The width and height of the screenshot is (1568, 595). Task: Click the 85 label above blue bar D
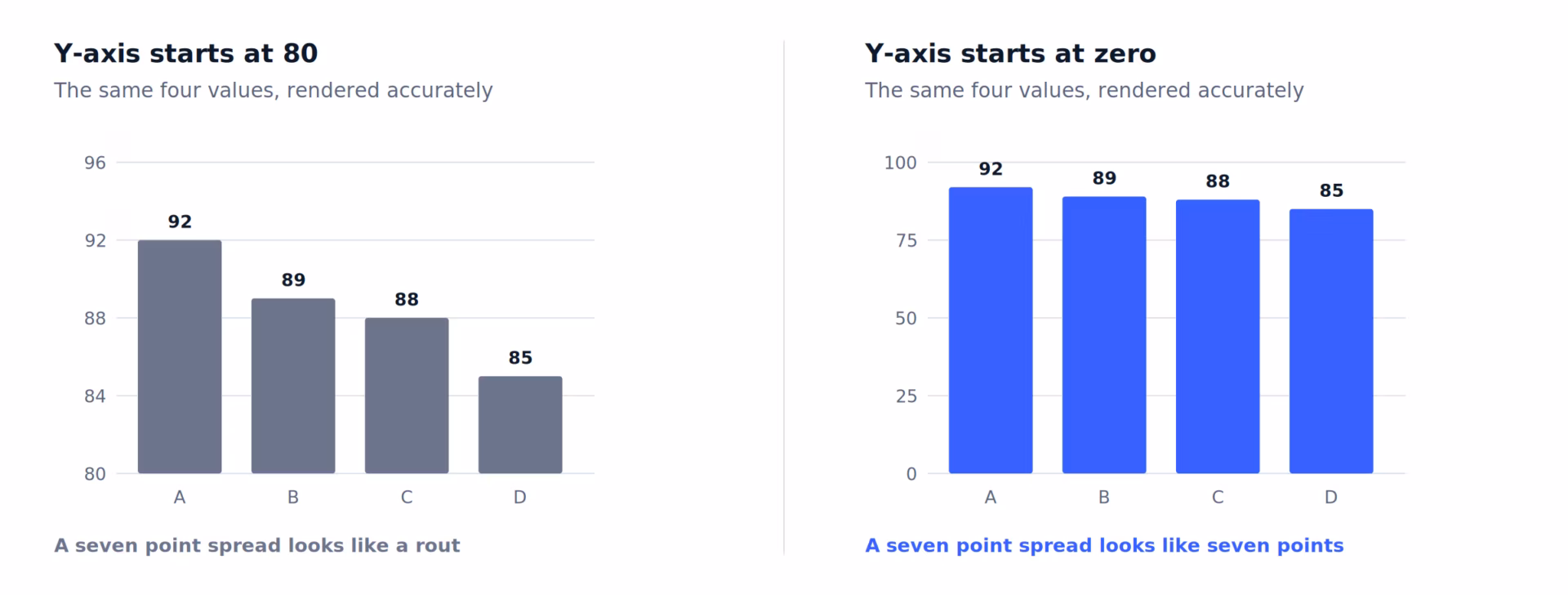point(1331,190)
